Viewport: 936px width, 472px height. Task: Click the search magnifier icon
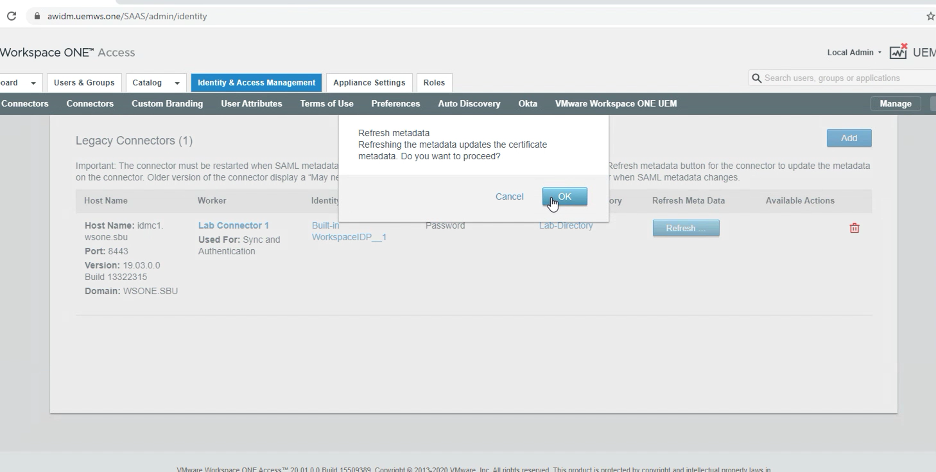coord(757,78)
